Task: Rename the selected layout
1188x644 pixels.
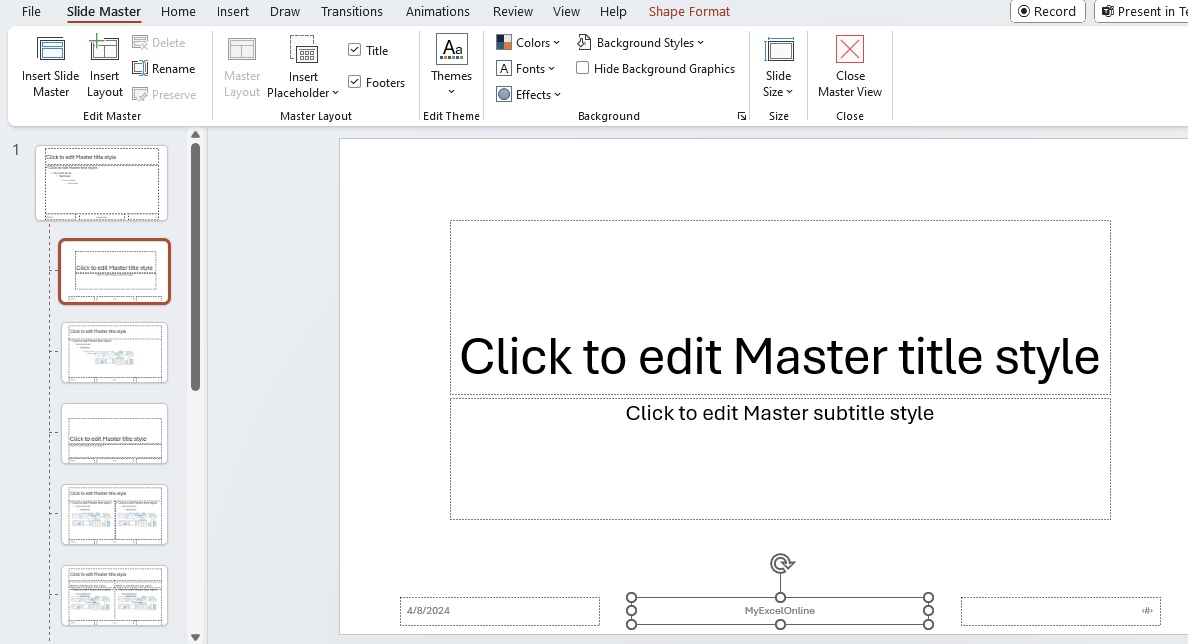Action: coord(164,69)
